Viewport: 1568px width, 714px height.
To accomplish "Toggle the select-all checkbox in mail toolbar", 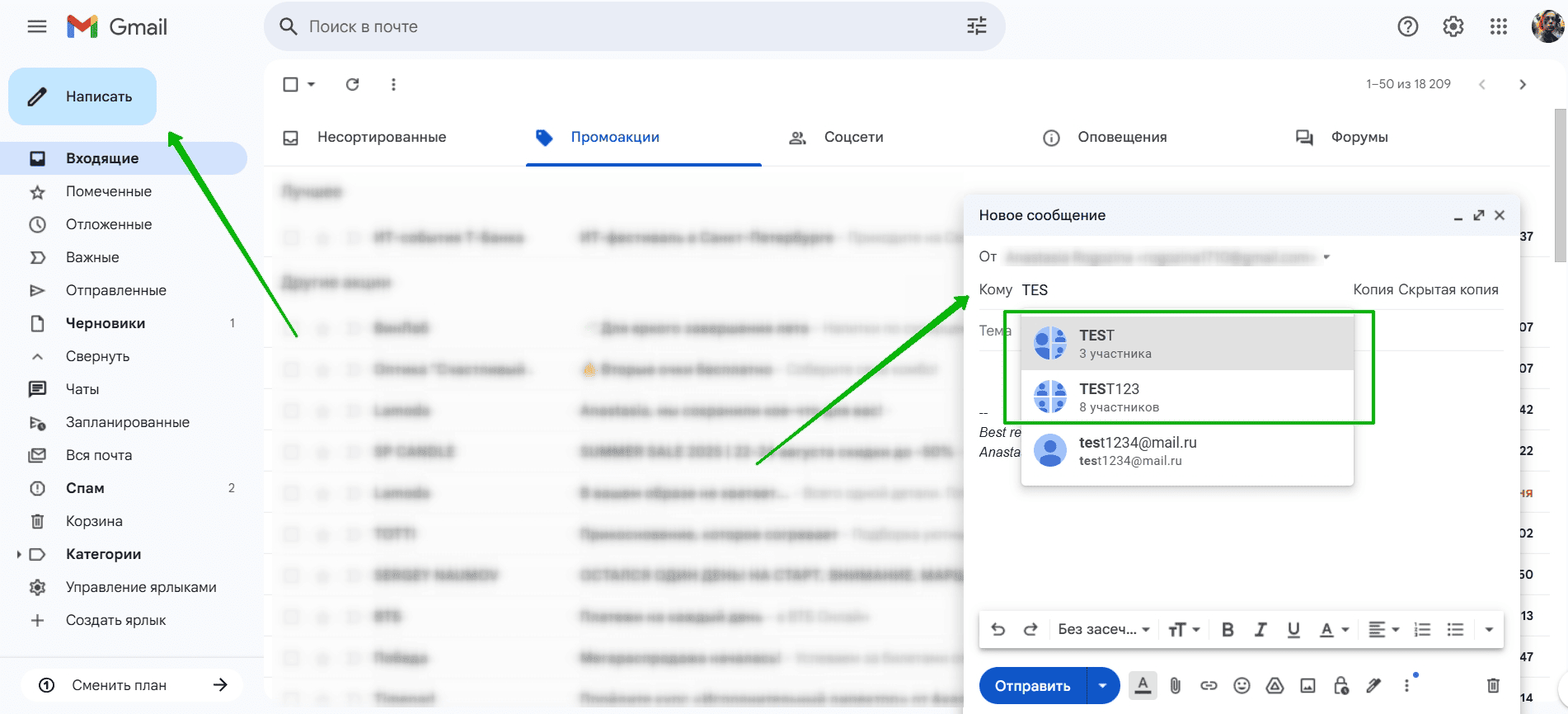I will tap(290, 84).
